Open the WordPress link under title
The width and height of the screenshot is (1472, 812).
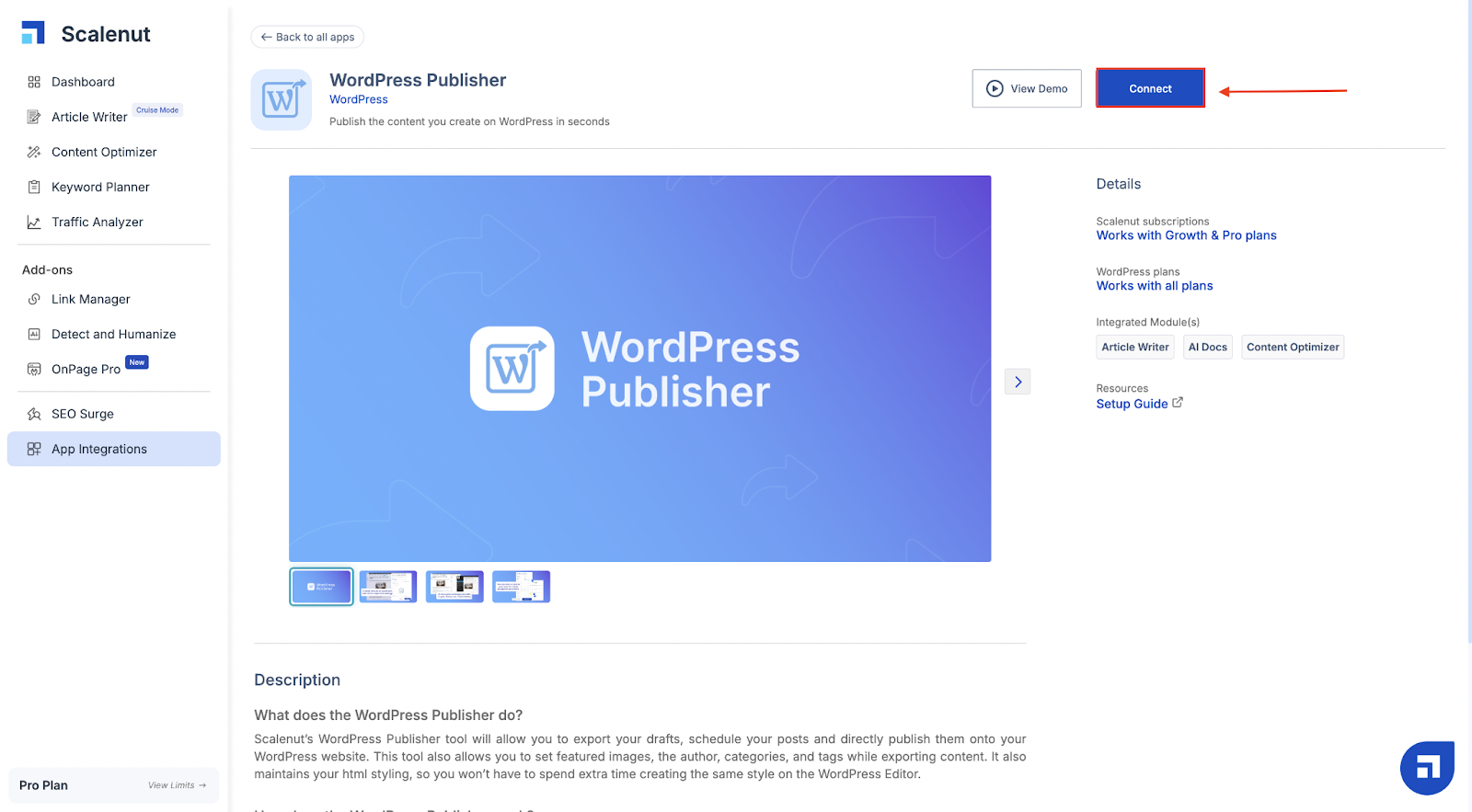tap(359, 99)
